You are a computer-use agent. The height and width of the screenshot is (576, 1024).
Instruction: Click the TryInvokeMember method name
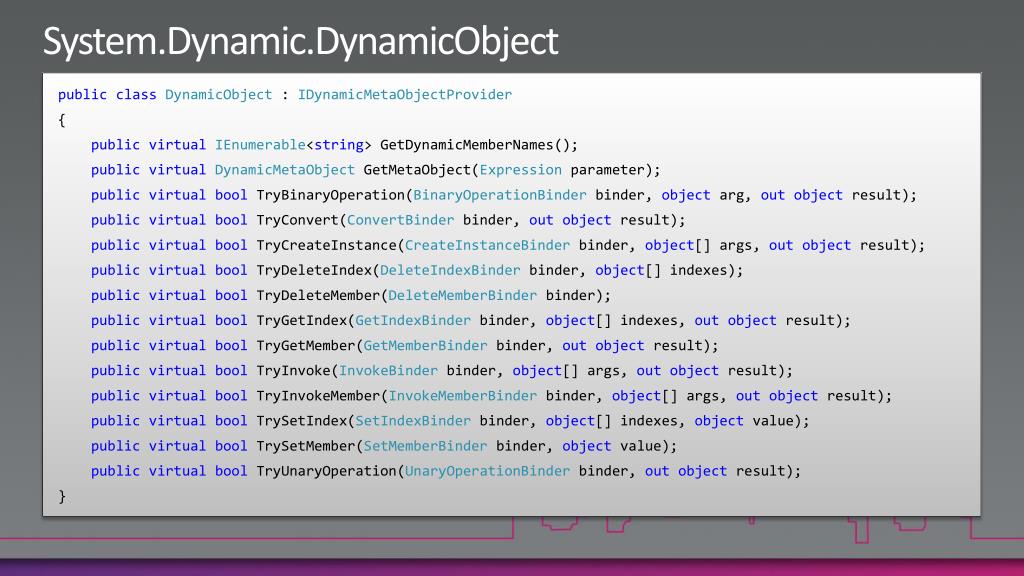[x=318, y=396]
